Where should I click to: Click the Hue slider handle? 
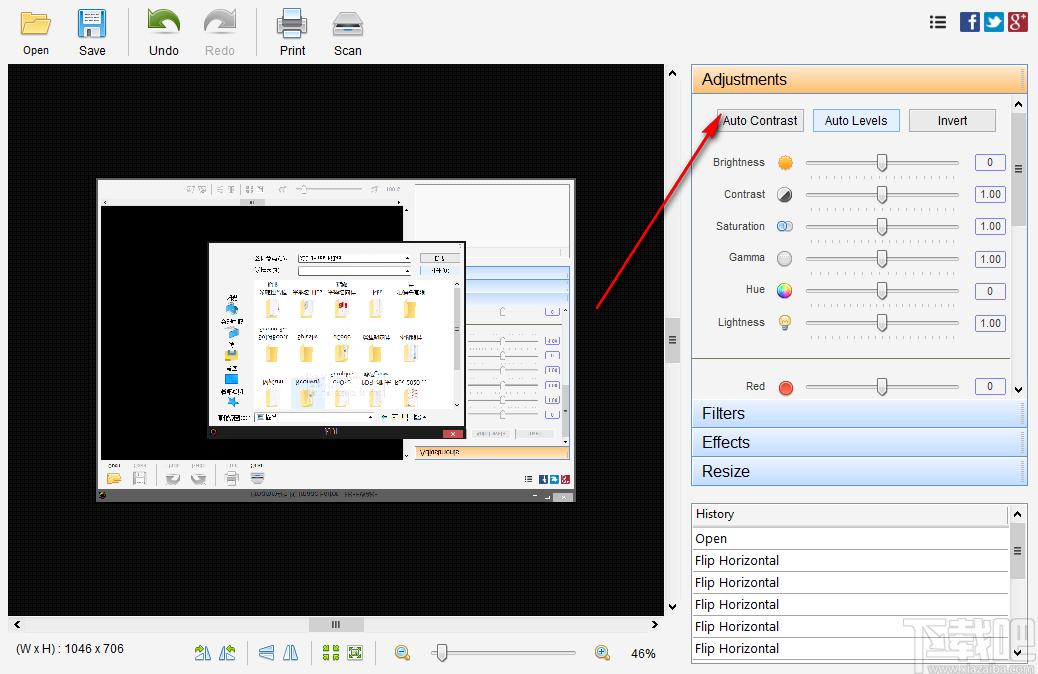point(882,290)
